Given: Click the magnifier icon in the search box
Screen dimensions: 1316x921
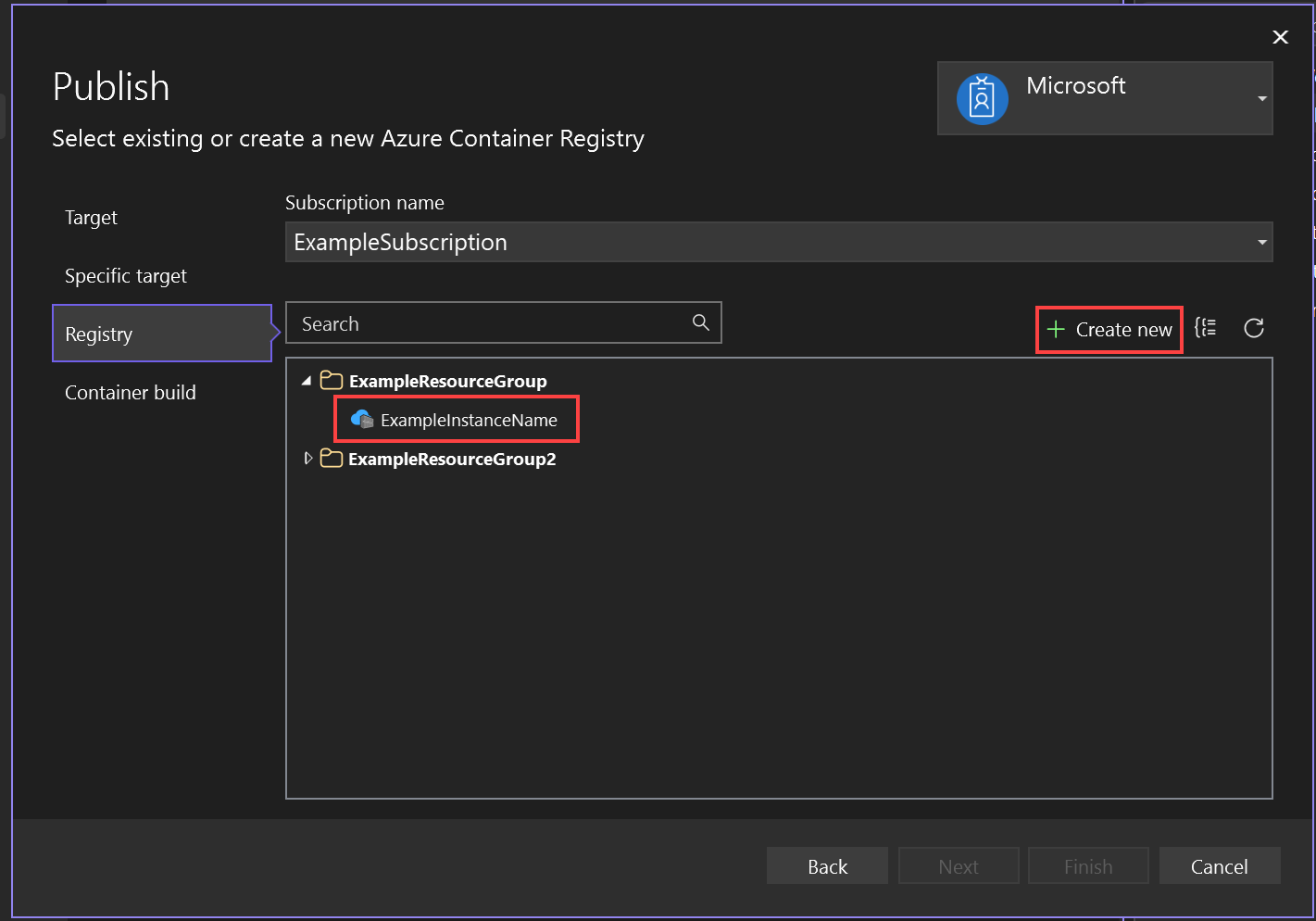Looking at the screenshot, I should coord(700,322).
